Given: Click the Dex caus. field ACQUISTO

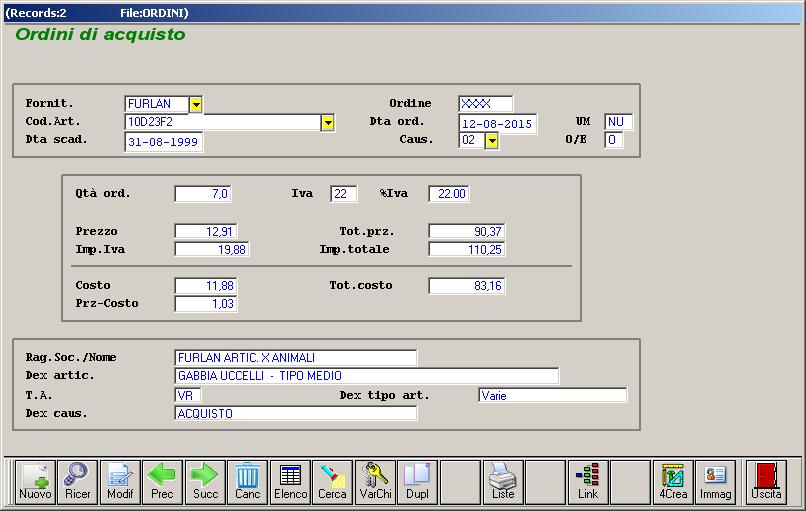Looking at the screenshot, I should [x=296, y=413].
